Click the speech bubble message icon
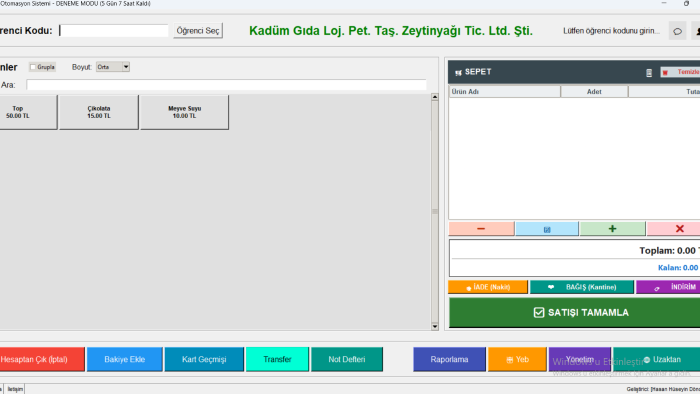Image resolution: width=700 pixels, height=394 pixels. point(677,31)
